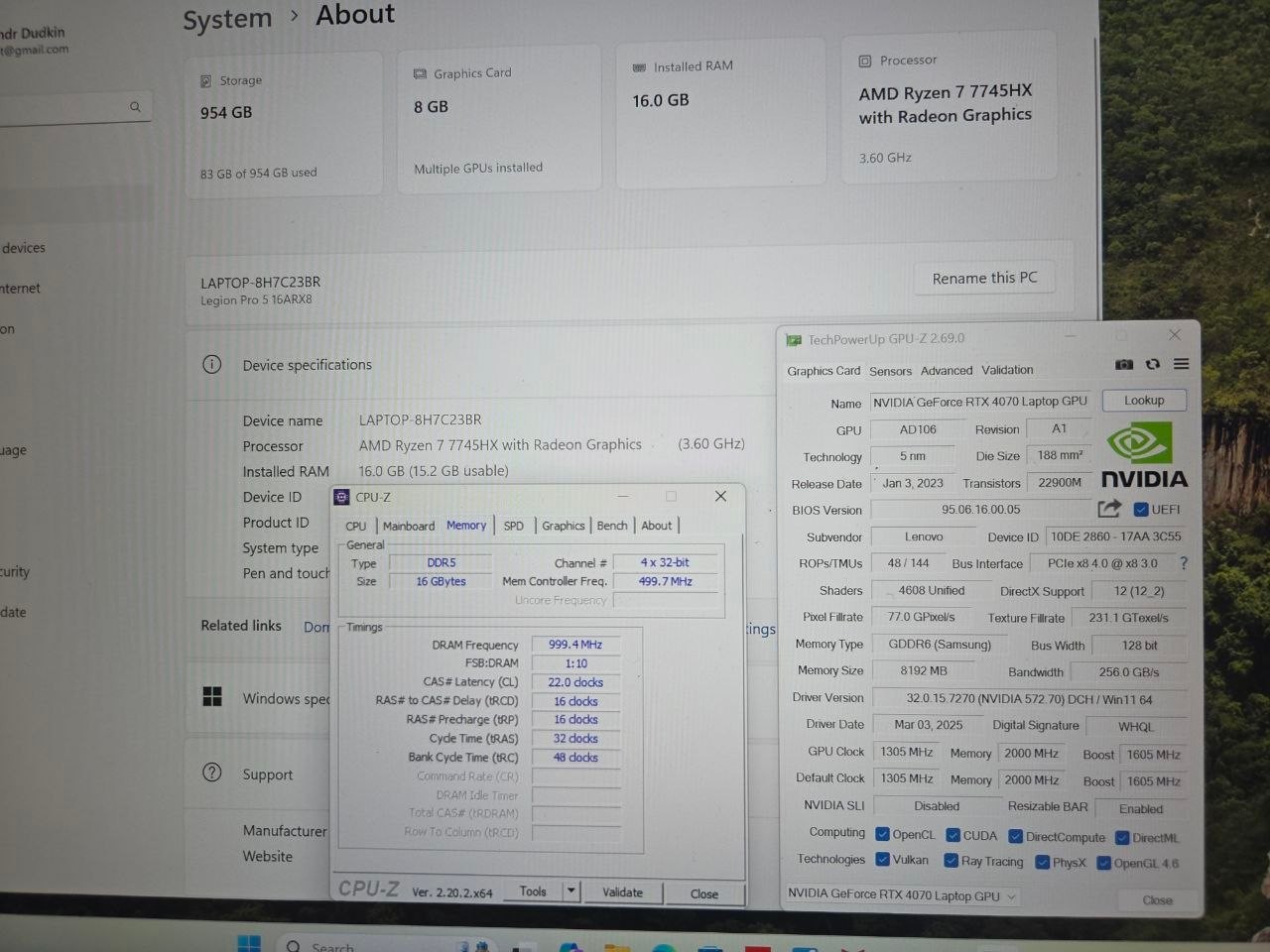Screen dimensions: 1270x952
Task: Click the CAS# Latency 22.0 clocks value
Action: pyautogui.click(x=575, y=682)
